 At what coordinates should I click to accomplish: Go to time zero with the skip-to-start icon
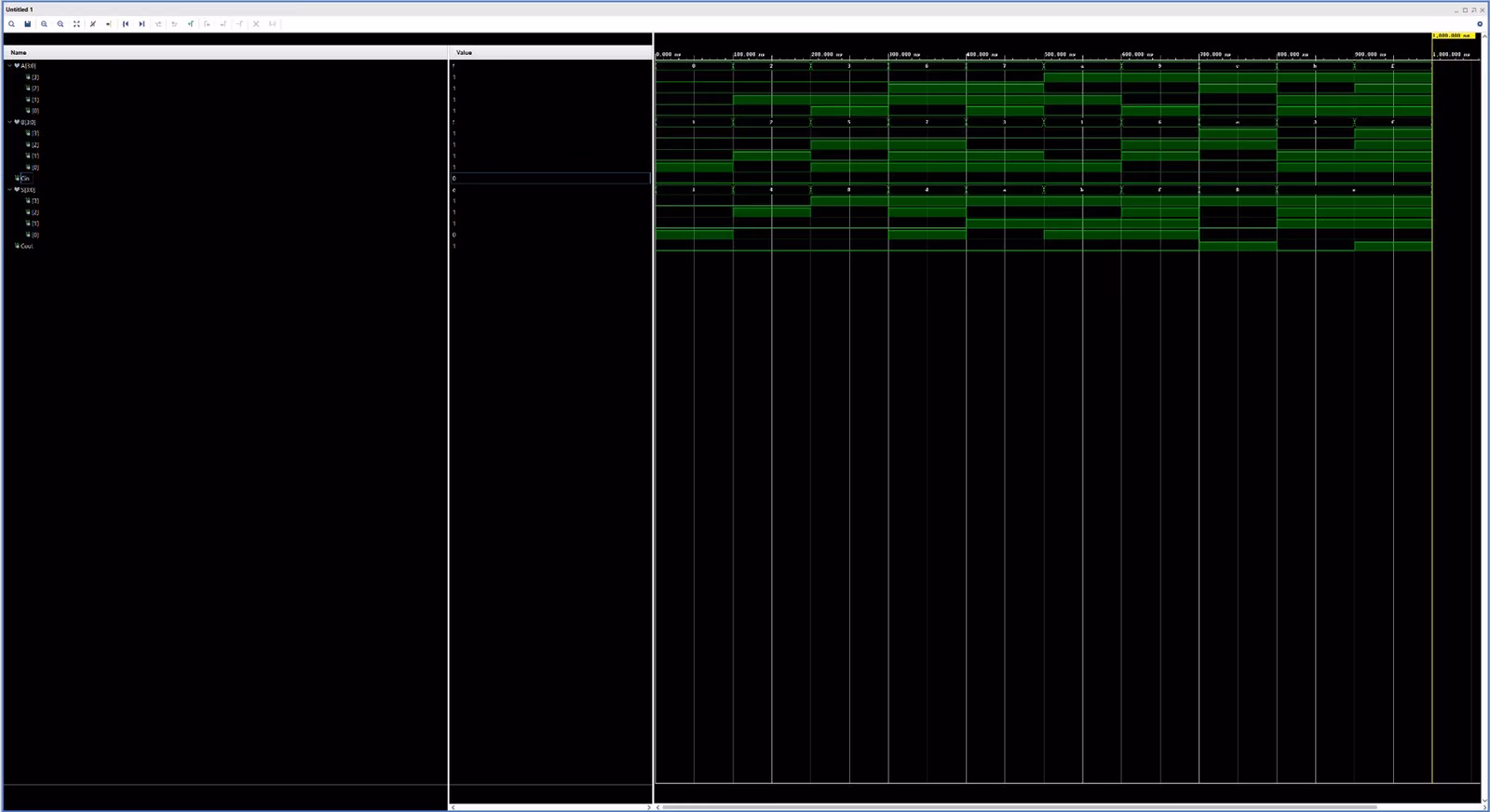click(126, 24)
